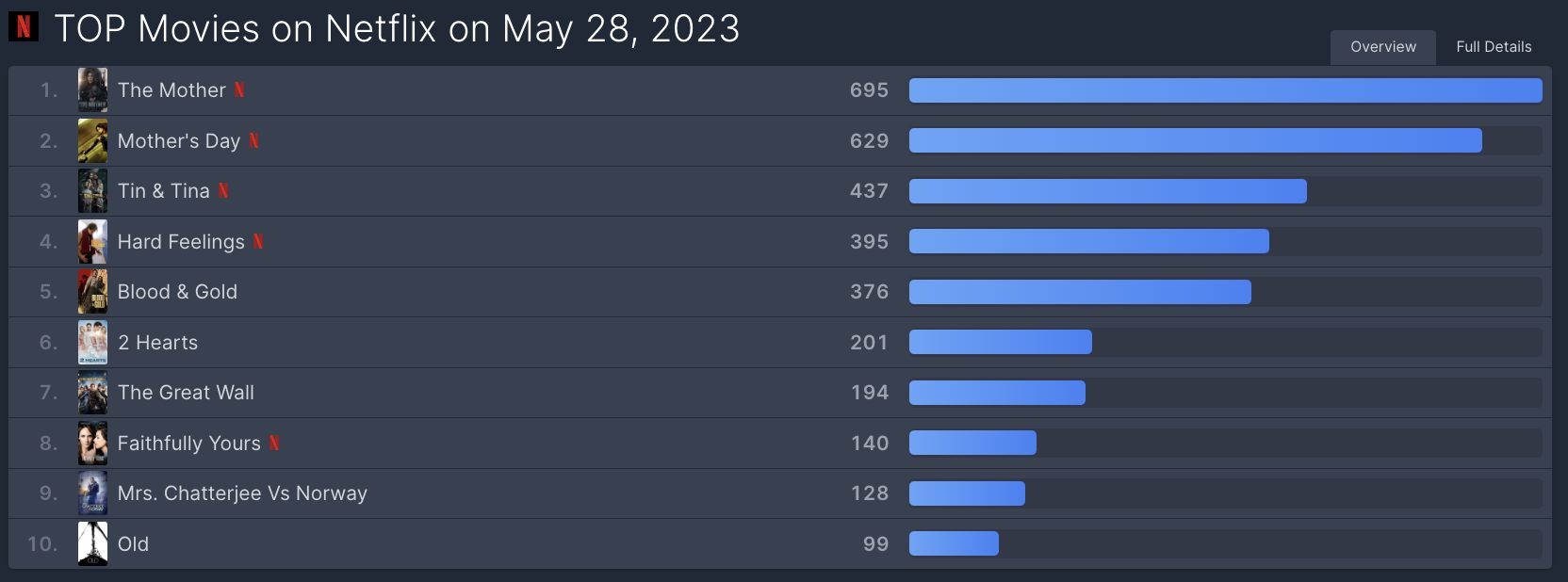Viewport: 1568px width, 582px height.
Task: Click the Netflix badge beside Faithfully Yours
Action: click(x=274, y=444)
